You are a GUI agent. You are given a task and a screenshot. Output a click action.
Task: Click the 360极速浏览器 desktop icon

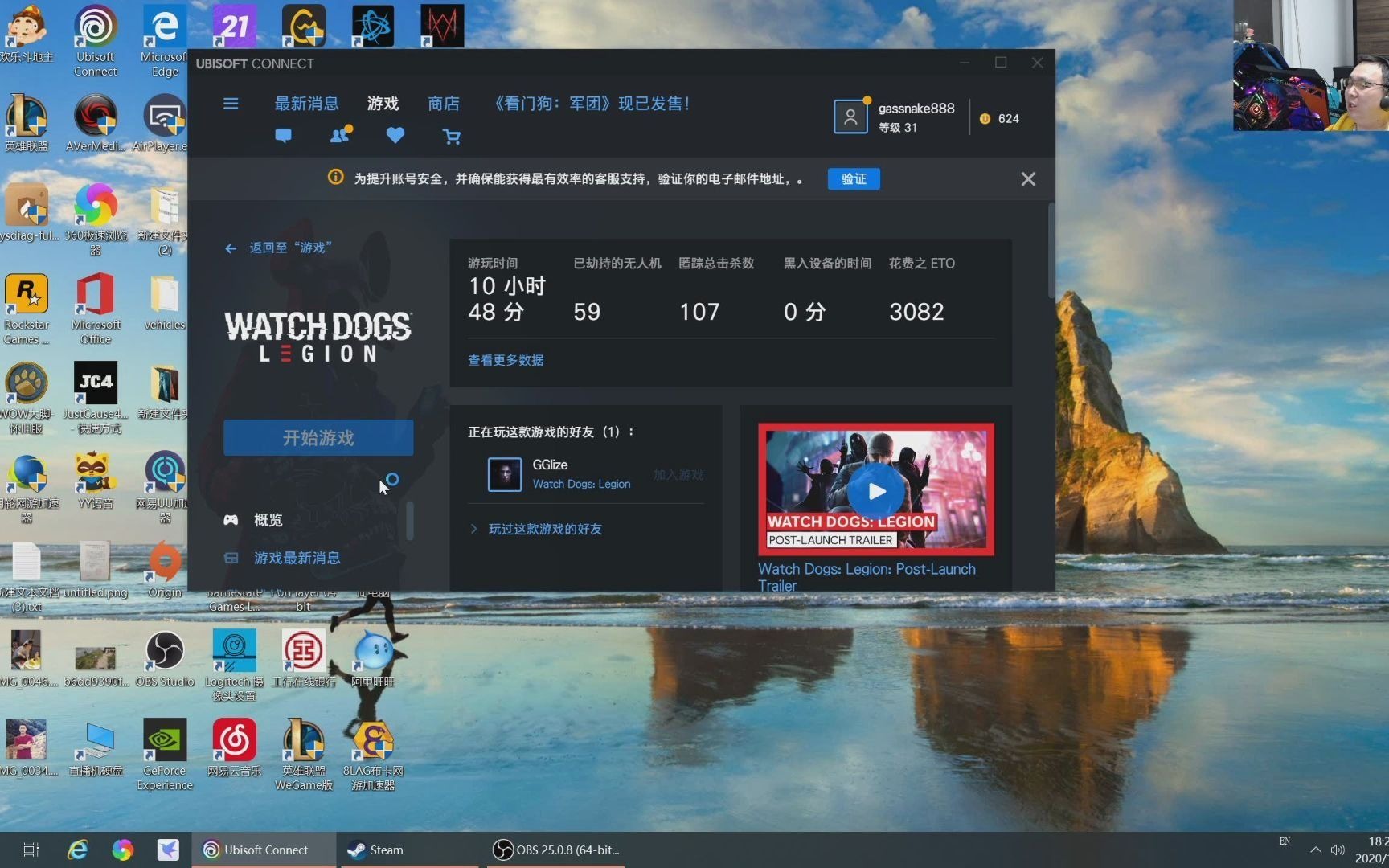tap(96, 219)
